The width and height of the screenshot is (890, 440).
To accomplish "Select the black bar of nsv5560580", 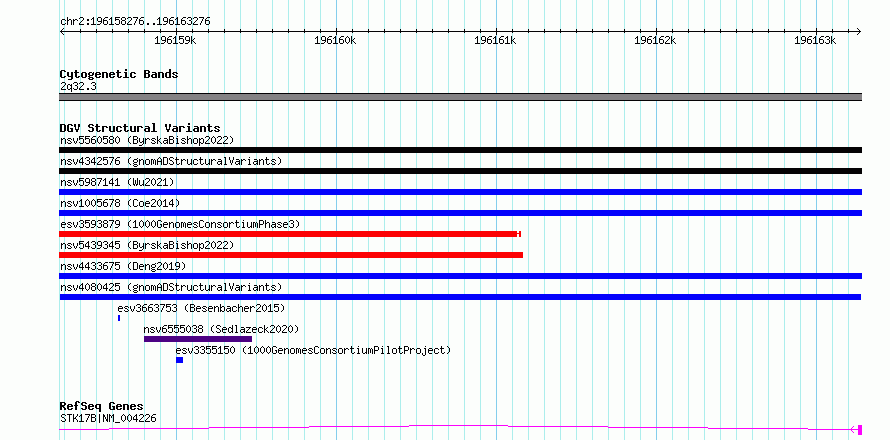I will tap(460, 150).
